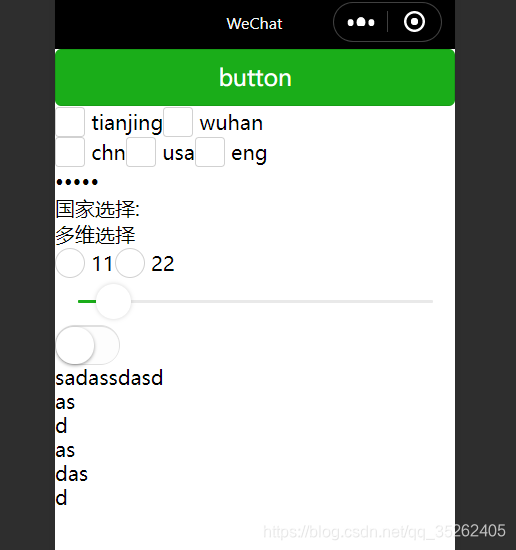Turn on the toggle switch

(x=88, y=345)
